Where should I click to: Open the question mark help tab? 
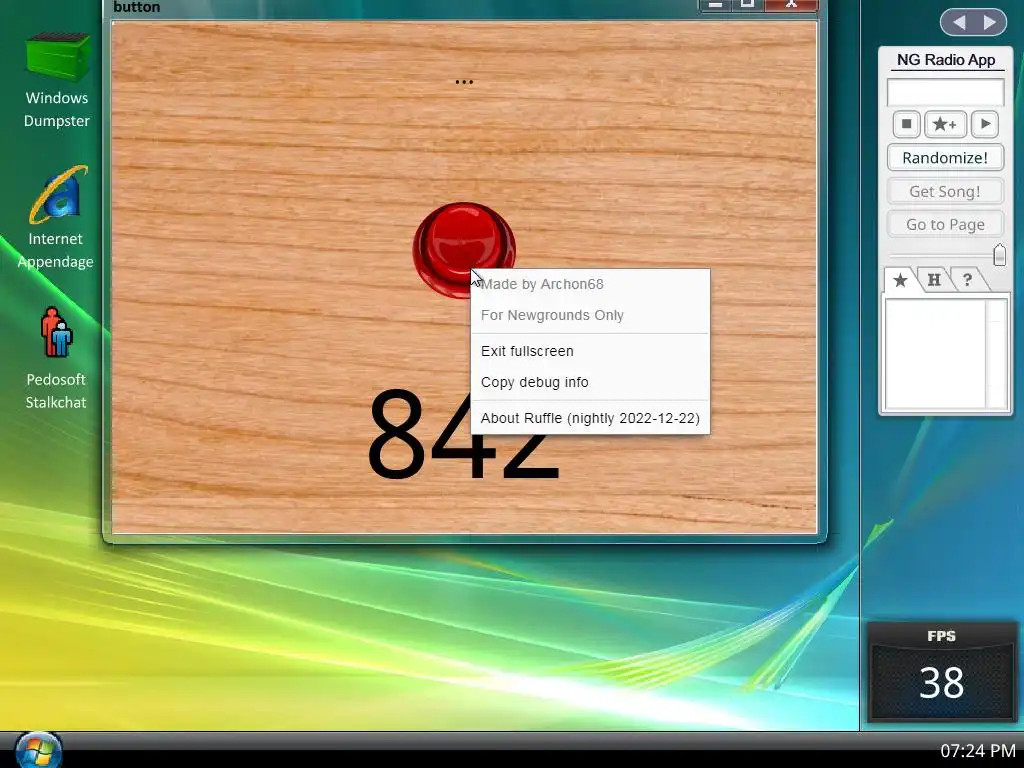point(967,280)
